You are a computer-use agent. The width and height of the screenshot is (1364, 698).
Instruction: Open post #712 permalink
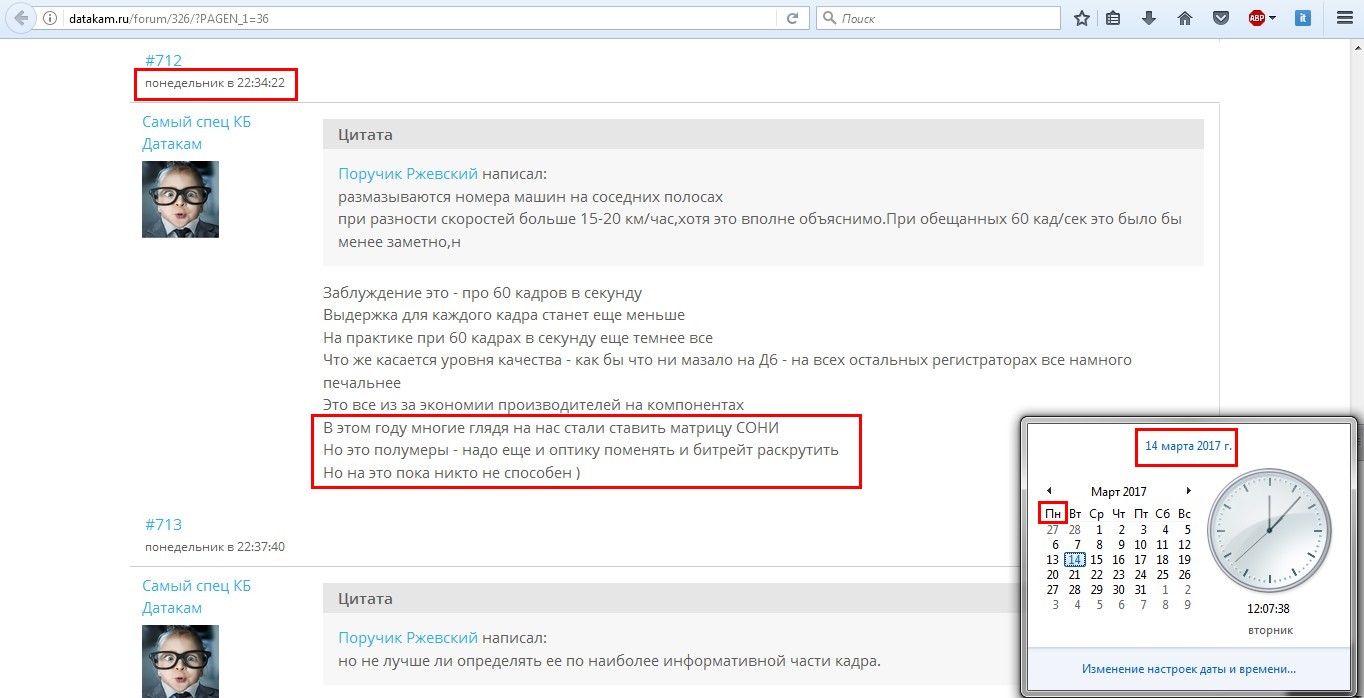click(163, 60)
